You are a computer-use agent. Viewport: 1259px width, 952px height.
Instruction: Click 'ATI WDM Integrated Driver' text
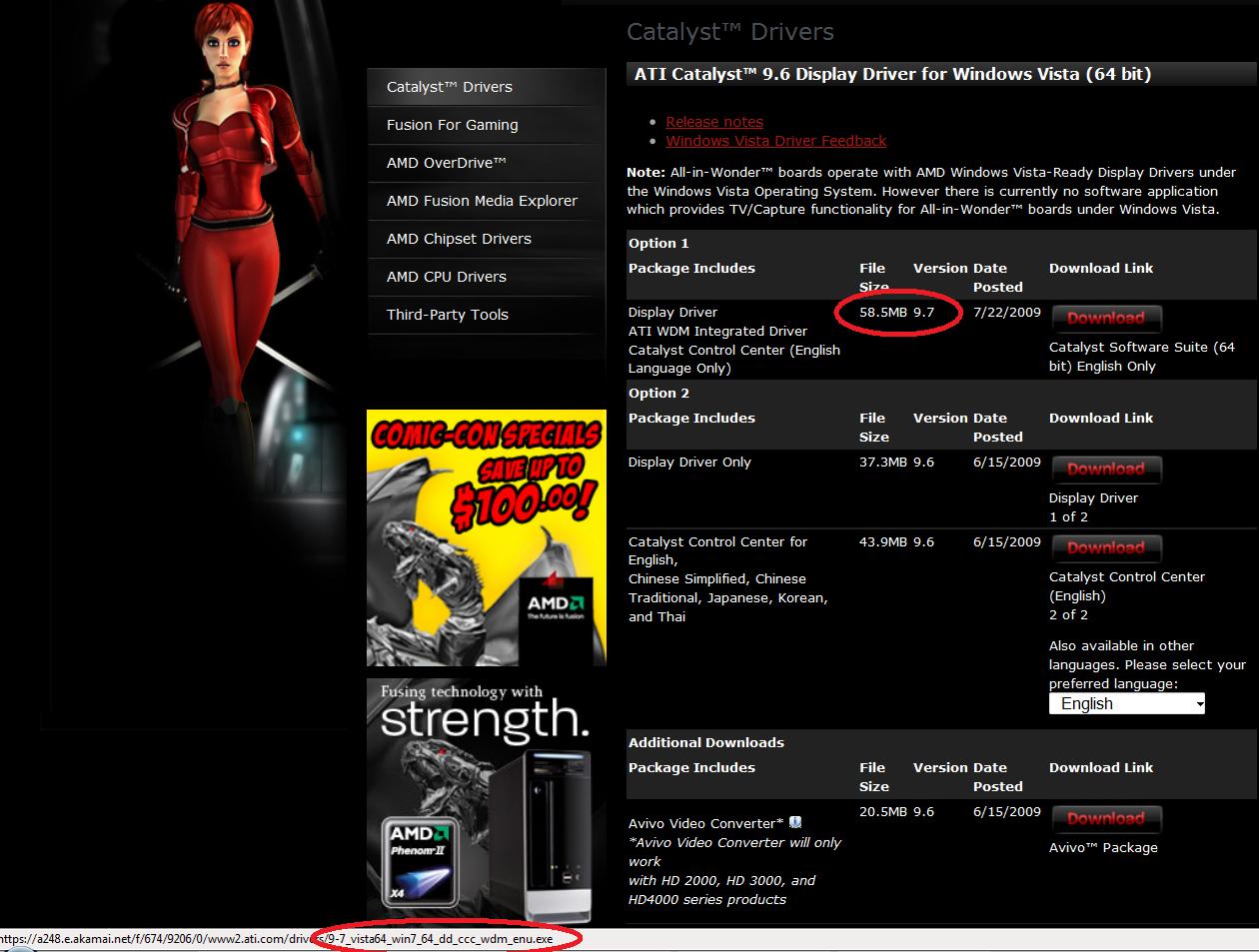[717, 331]
